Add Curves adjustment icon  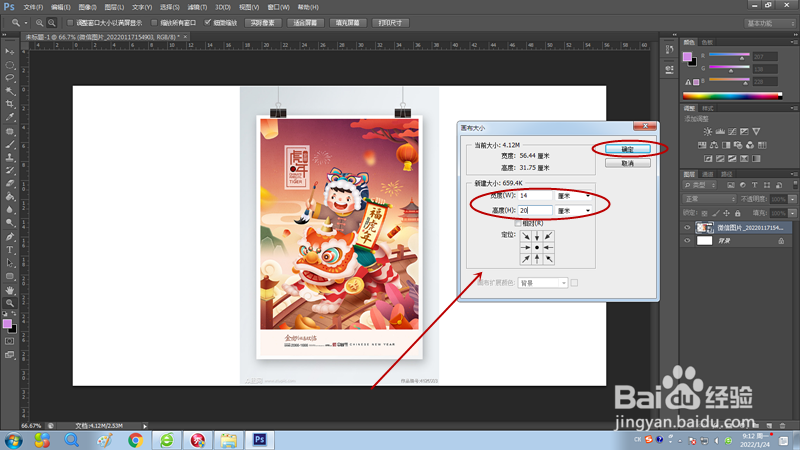(x=732, y=132)
